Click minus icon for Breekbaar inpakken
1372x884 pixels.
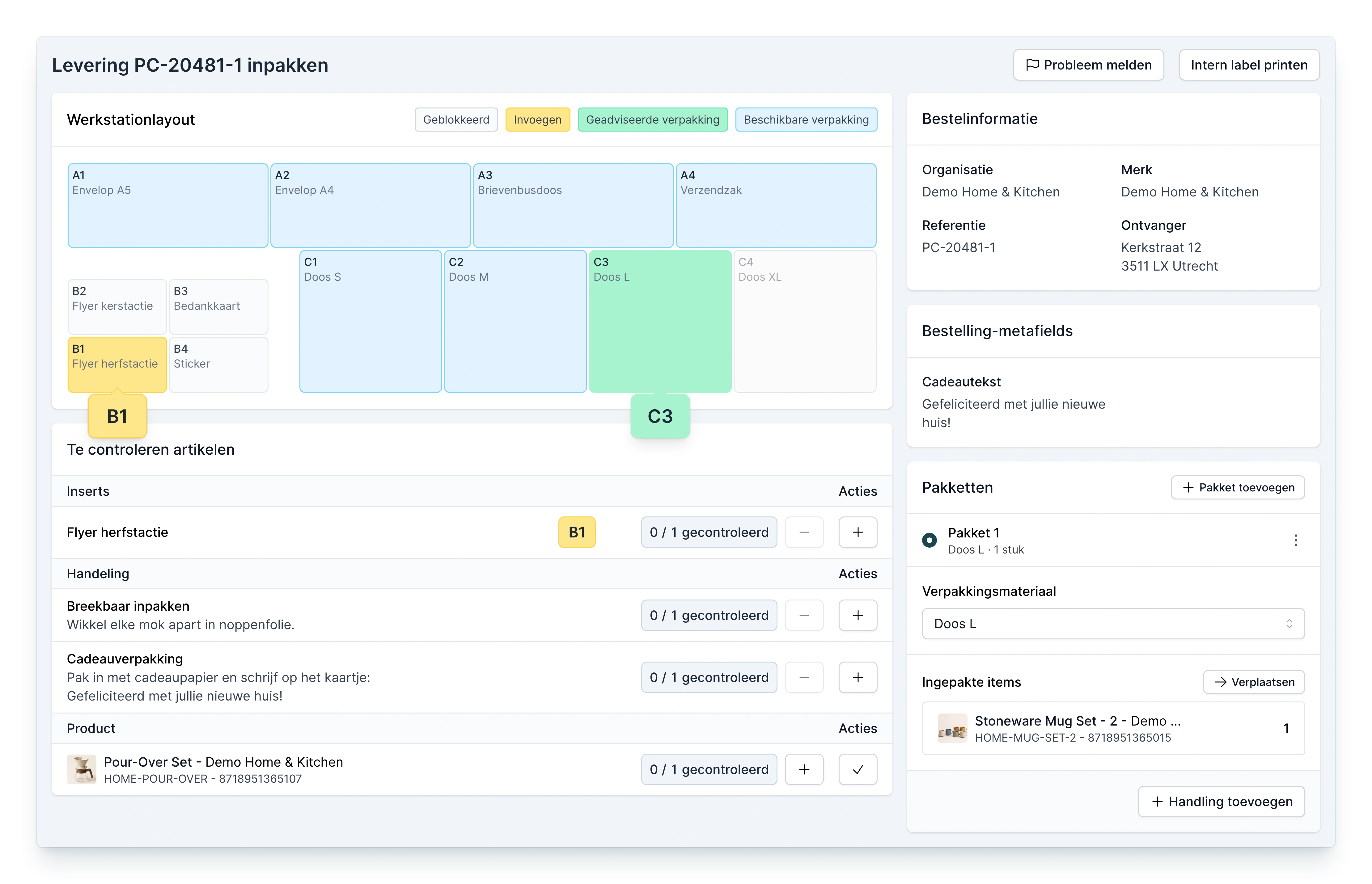pos(804,615)
